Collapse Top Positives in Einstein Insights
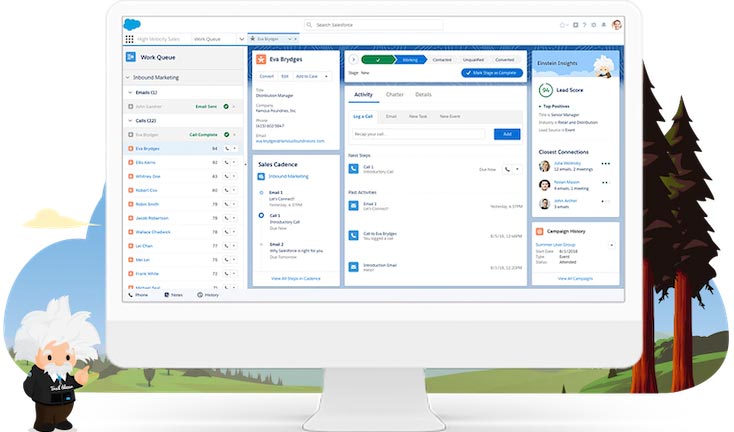 point(540,107)
